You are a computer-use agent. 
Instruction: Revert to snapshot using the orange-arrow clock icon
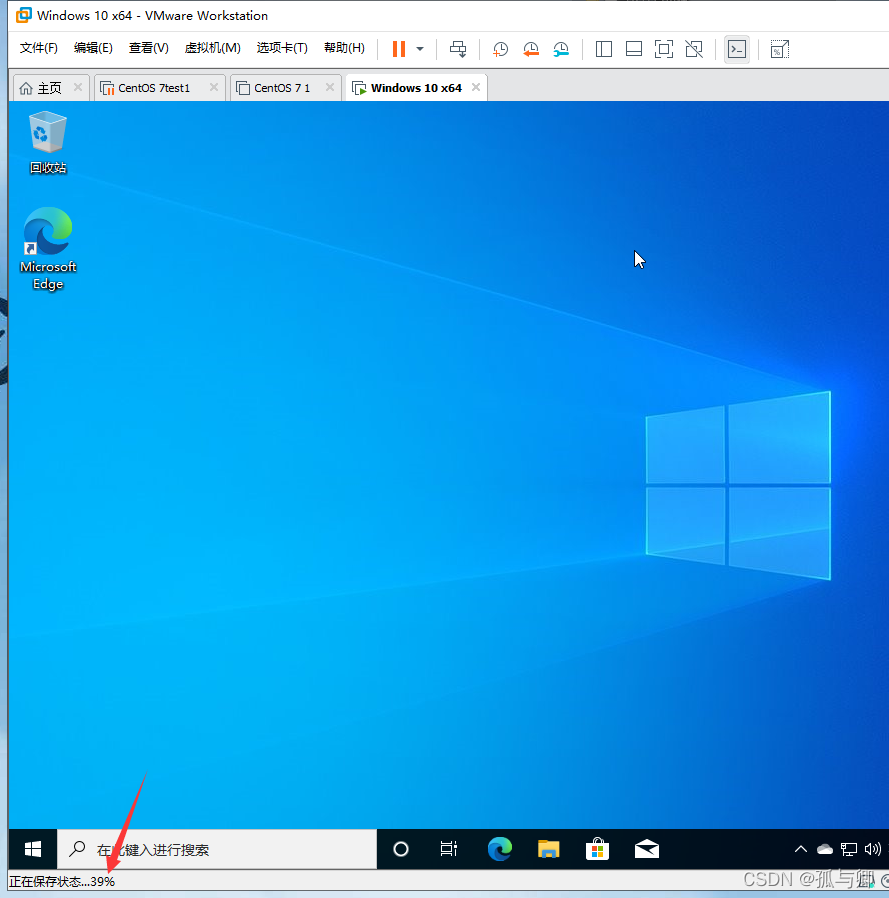coord(531,49)
